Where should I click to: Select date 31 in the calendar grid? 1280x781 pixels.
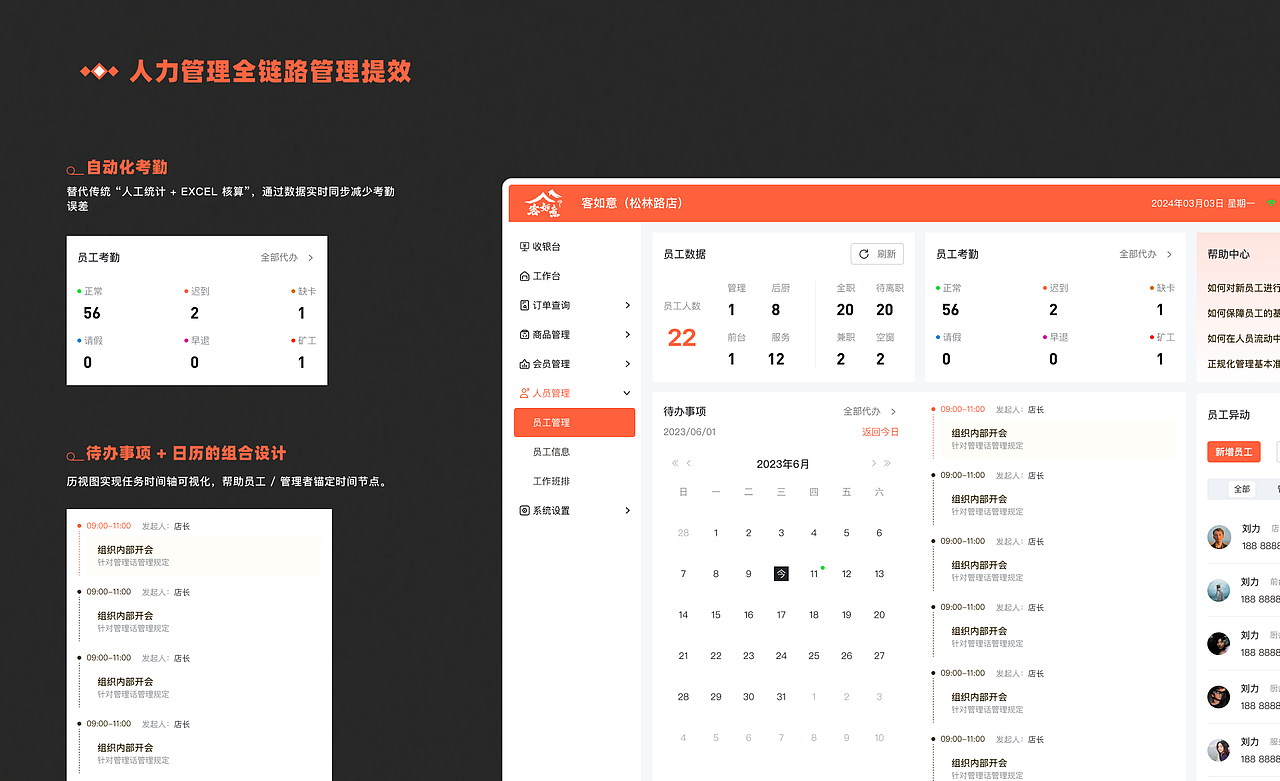click(781, 697)
